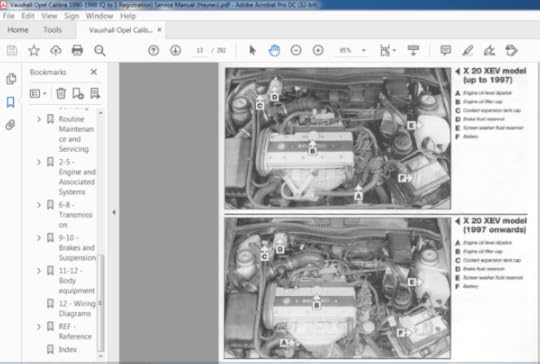
Task: Click the add new bookmark icon
Action: [78, 93]
